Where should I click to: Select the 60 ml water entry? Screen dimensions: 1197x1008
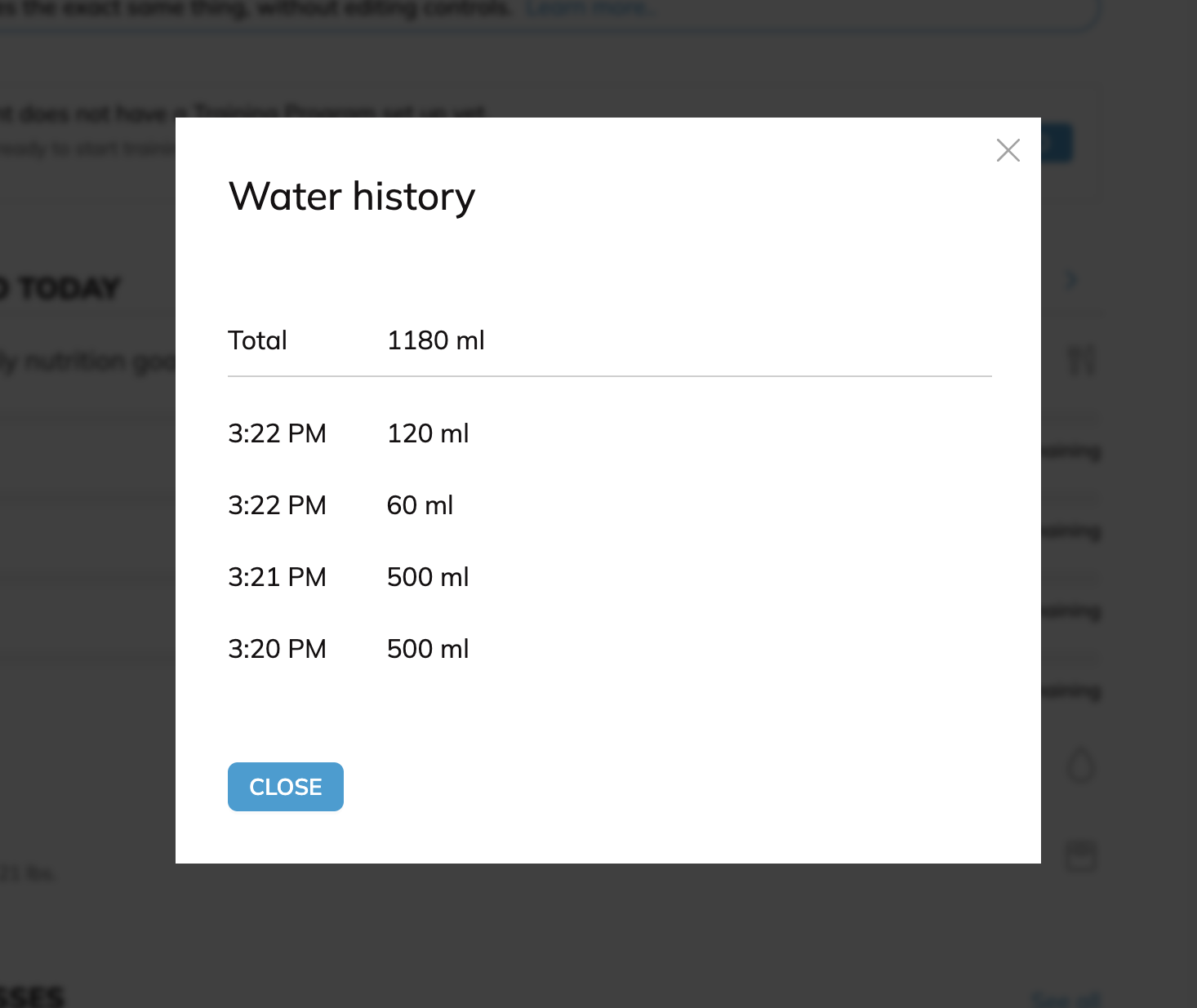(420, 505)
